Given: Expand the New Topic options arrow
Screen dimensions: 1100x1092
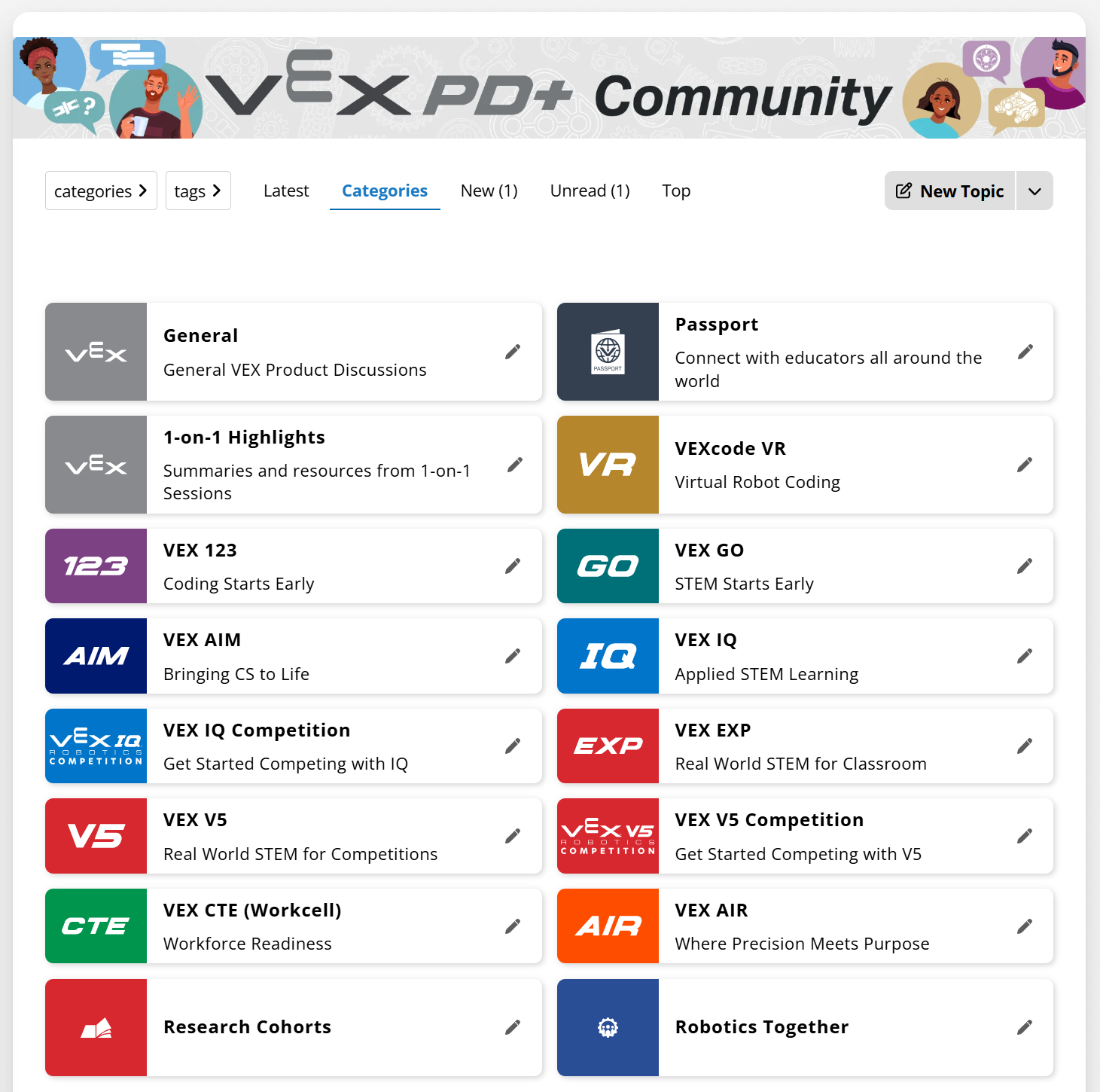Looking at the screenshot, I should click(1034, 191).
